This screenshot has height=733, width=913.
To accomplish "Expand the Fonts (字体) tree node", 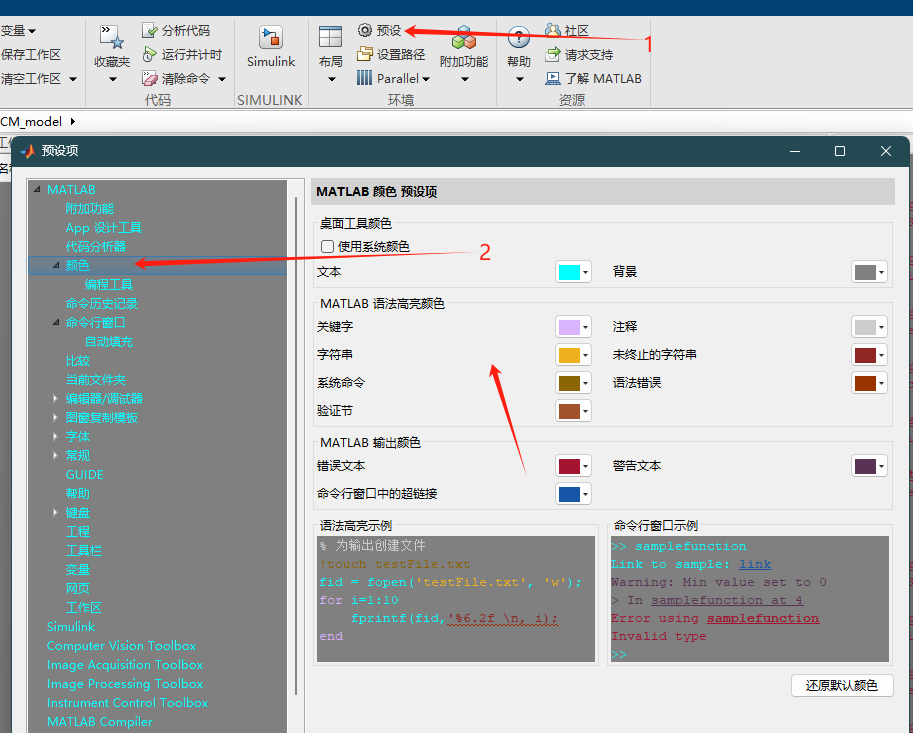I will (56, 436).
